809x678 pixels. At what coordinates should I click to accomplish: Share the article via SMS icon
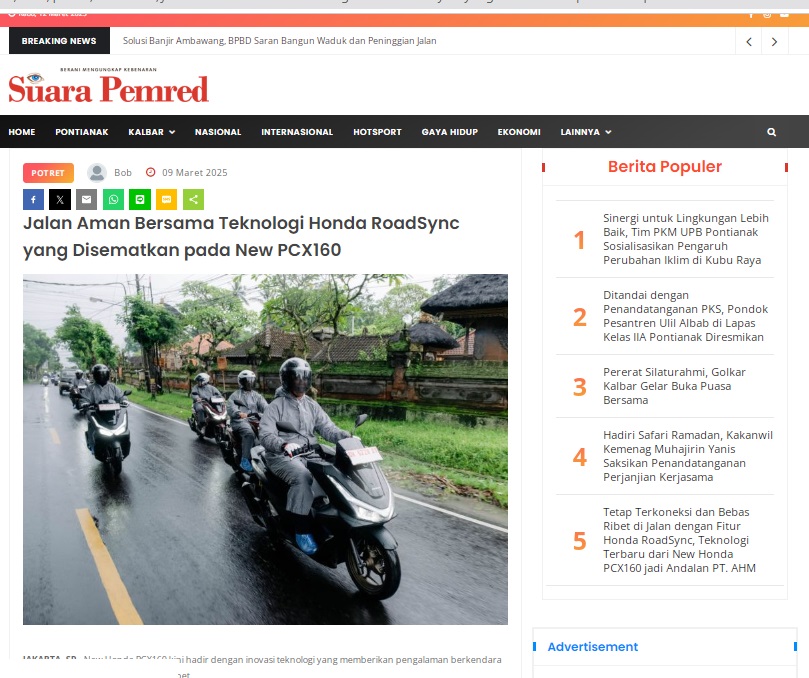167,200
